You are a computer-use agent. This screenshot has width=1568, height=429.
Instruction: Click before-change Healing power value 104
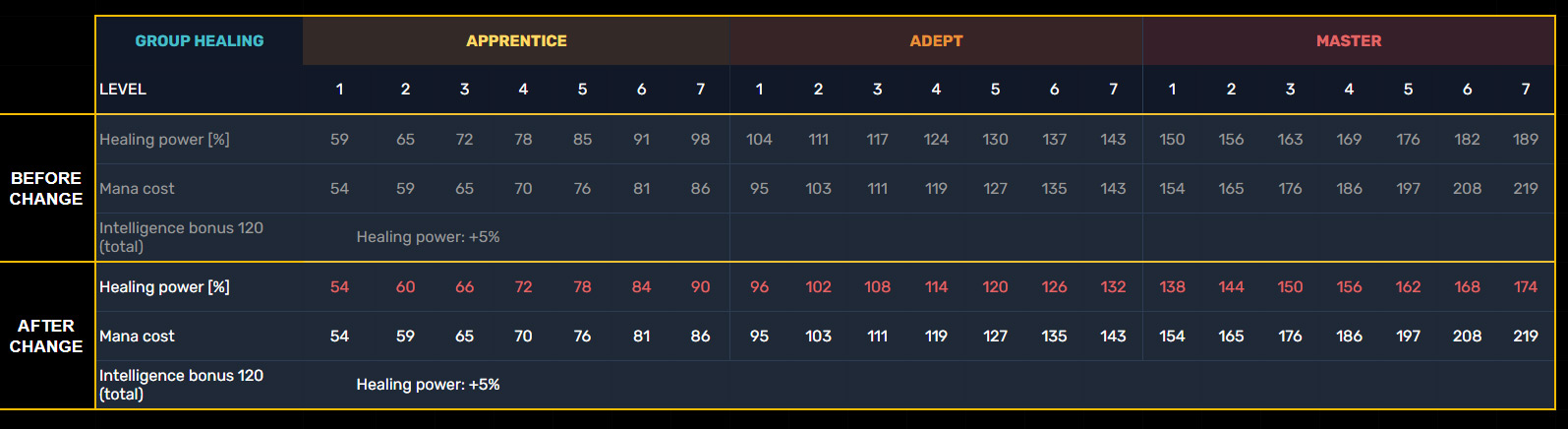tap(759, 140)
